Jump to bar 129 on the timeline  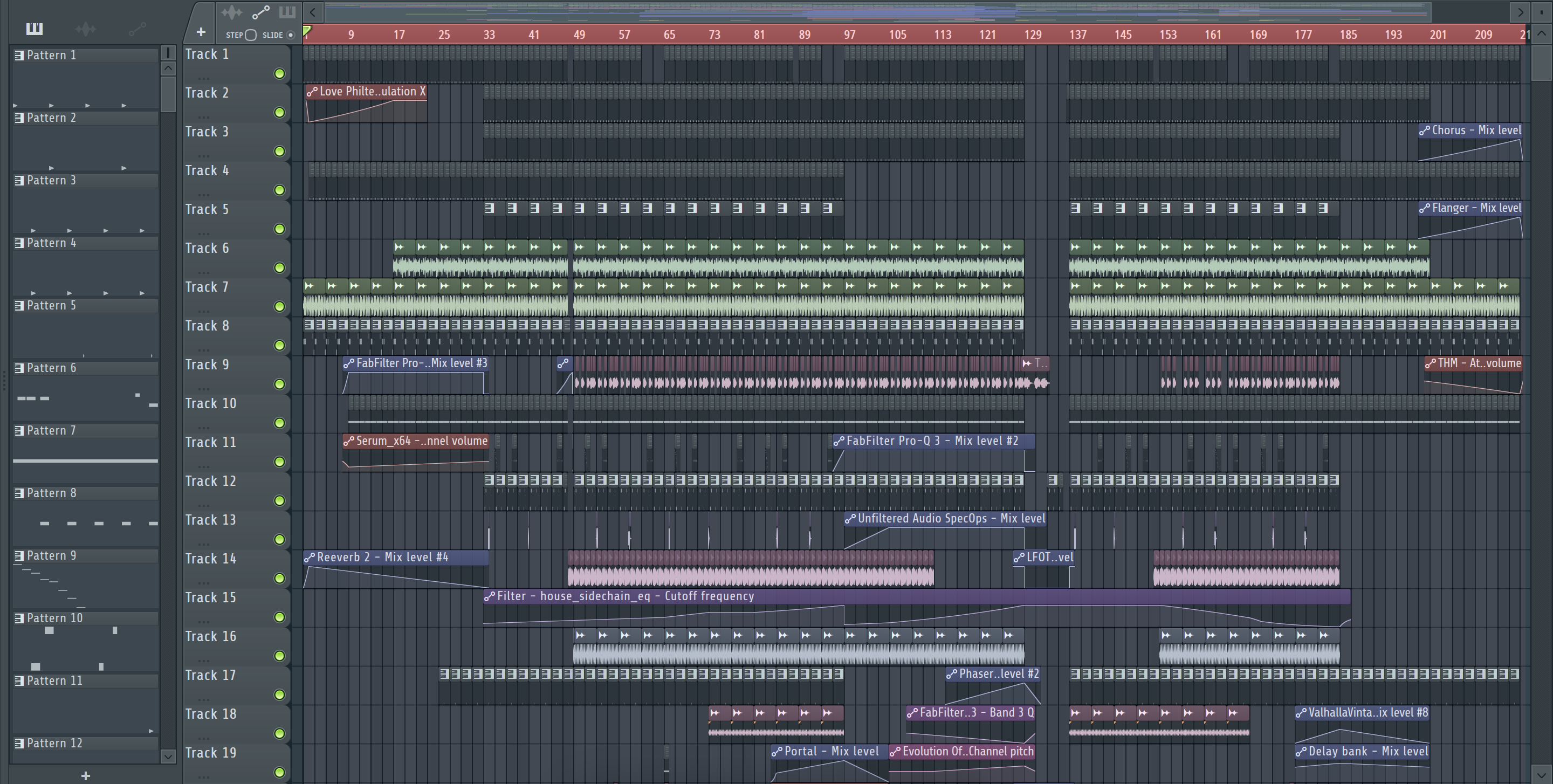[x=1033, y=35]
